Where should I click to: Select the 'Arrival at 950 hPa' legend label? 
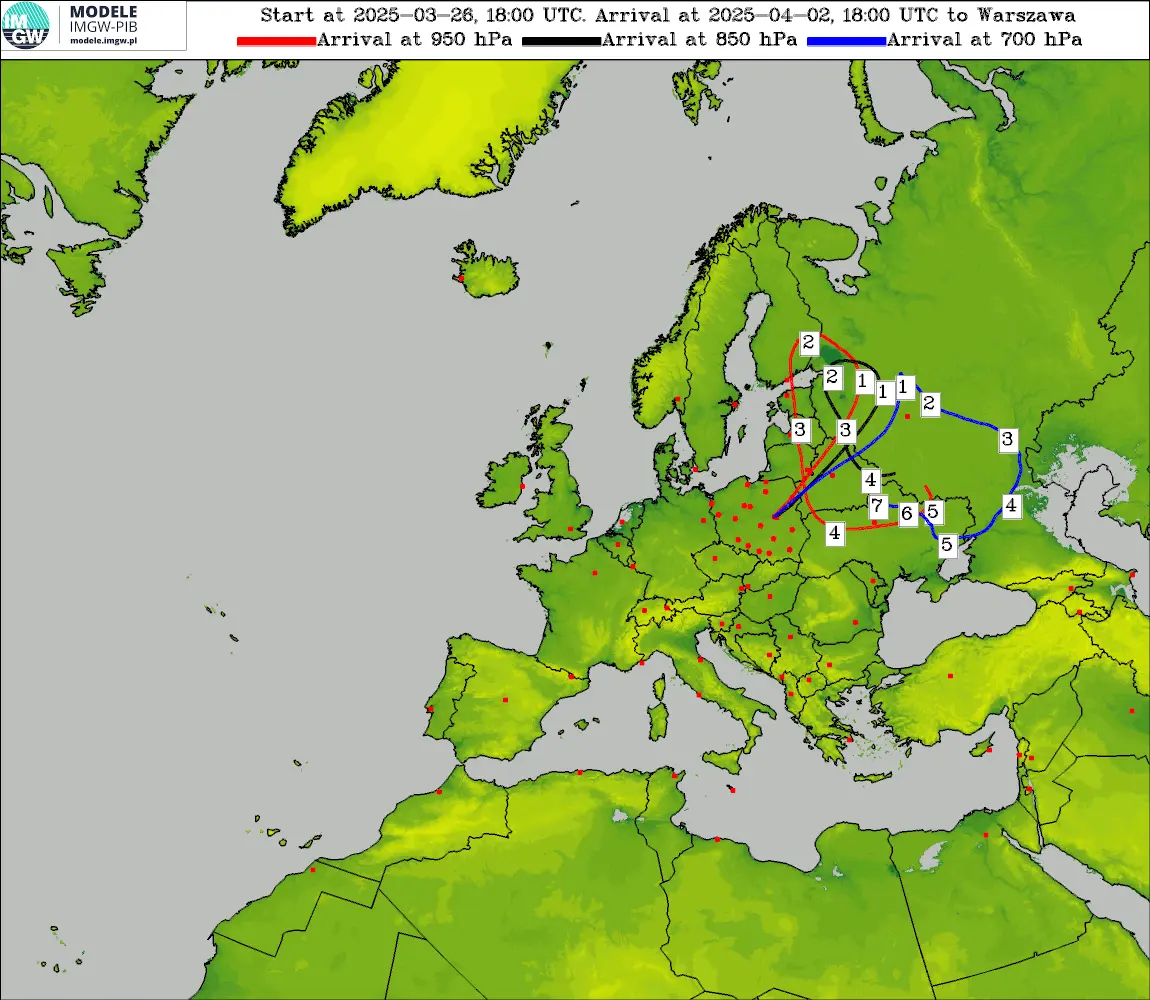coord(414,39)
